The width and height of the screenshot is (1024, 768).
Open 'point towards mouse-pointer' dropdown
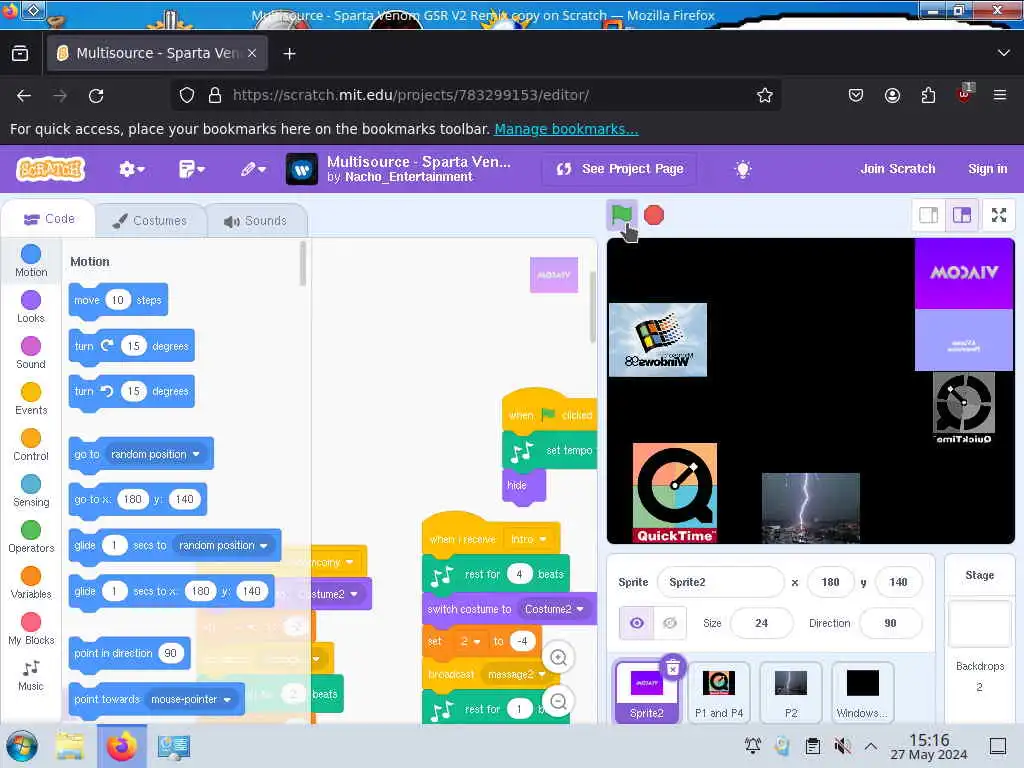[x=227, y=699]
